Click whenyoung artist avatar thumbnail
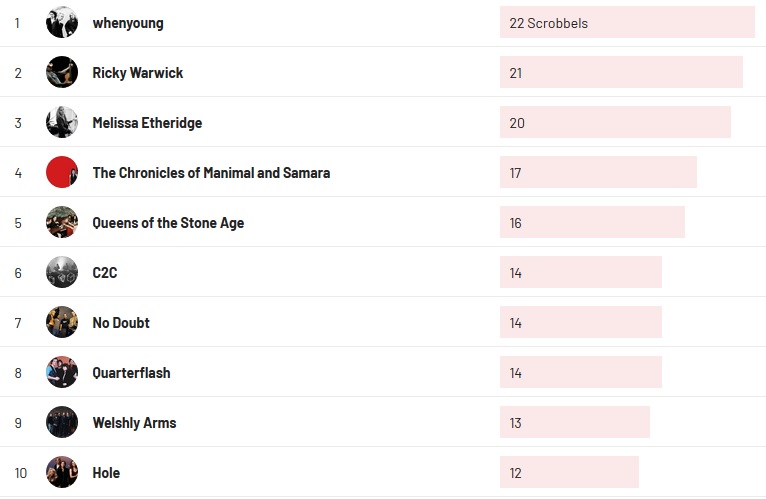The width and height of the screenshot is (766, 499). tap(62, 22)
